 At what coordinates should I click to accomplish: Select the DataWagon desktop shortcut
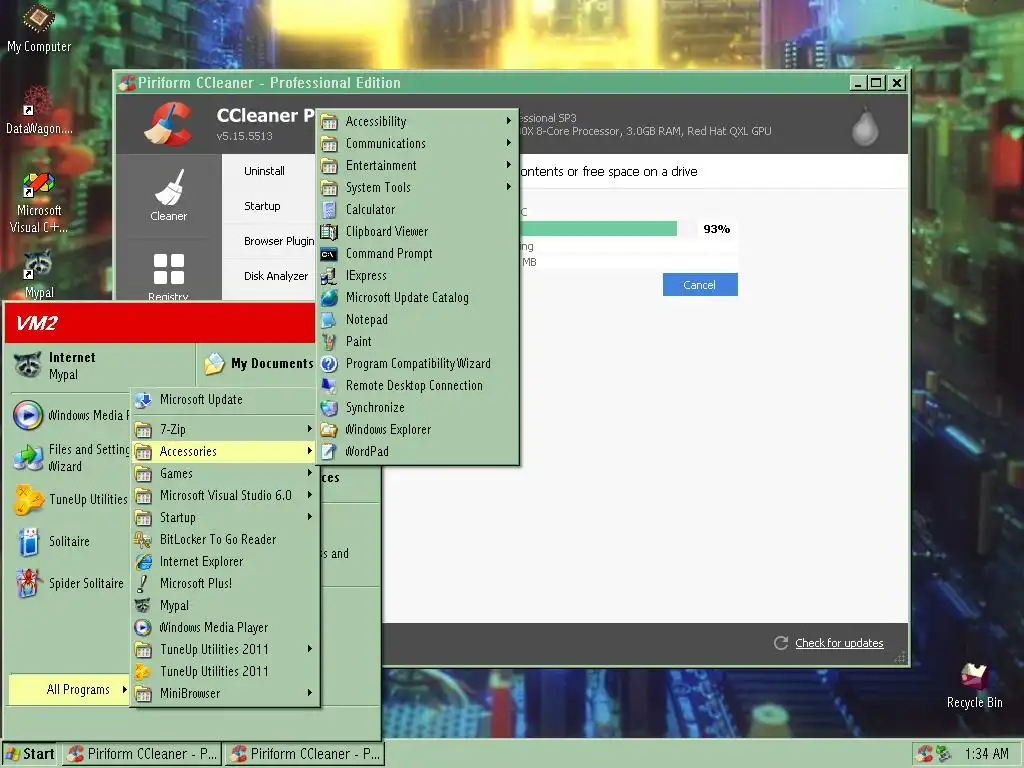(x=39, y=111)
